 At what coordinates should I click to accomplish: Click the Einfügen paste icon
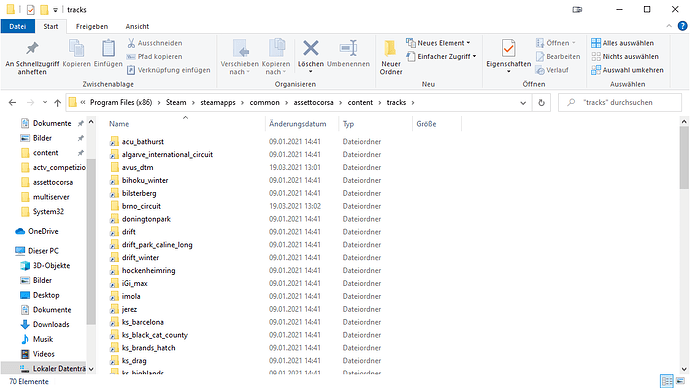tap(108, 48)
